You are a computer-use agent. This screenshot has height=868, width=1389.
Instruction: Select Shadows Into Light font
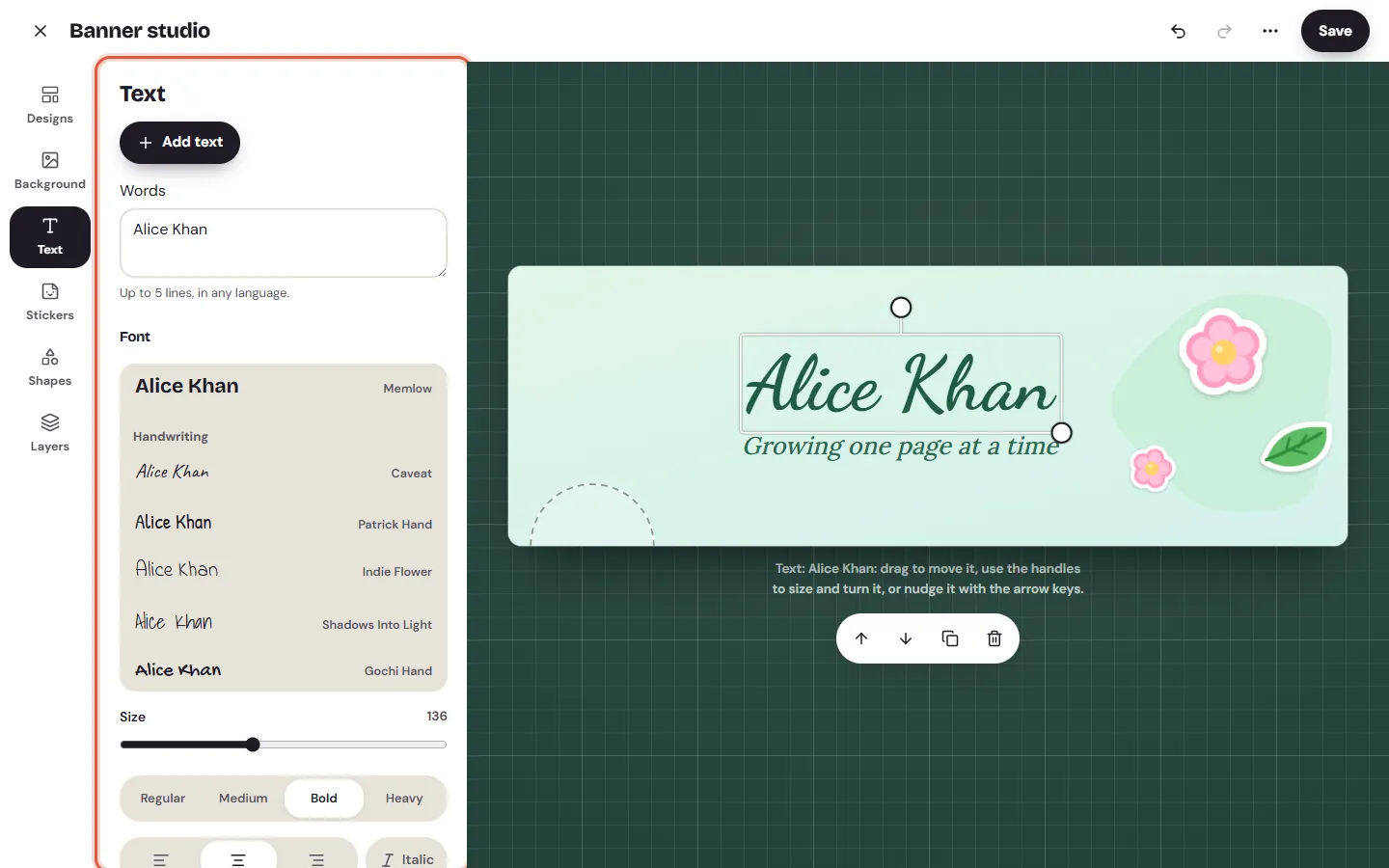click(284, 623)
